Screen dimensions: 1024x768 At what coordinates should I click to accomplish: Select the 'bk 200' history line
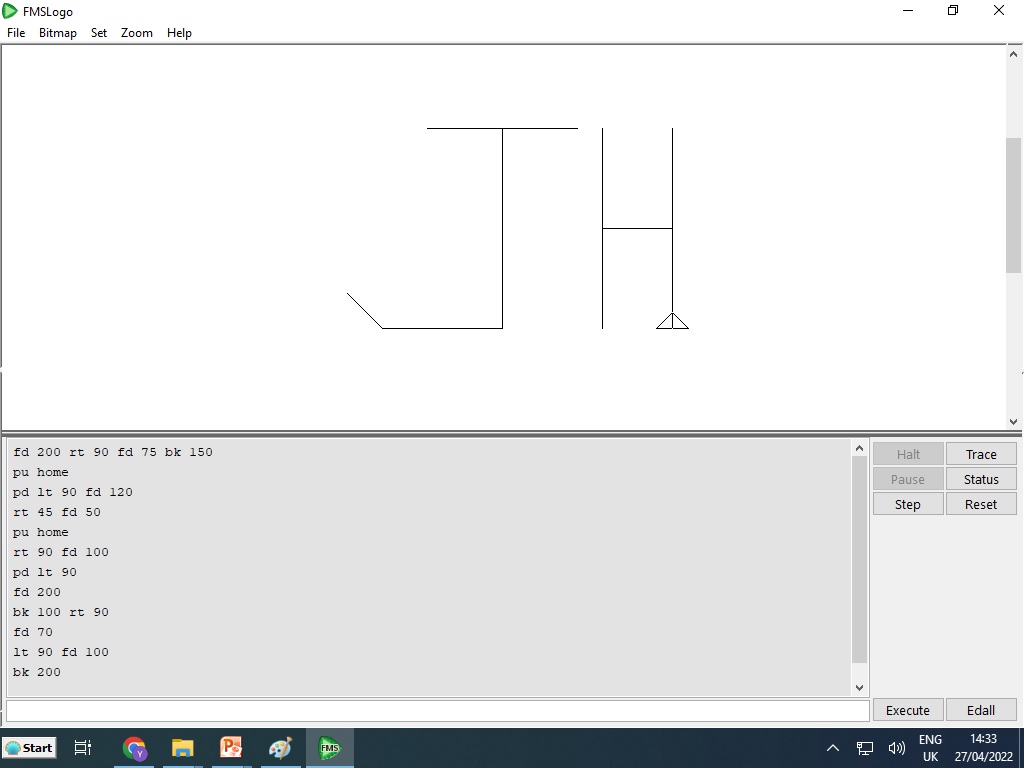click(37, 672)
